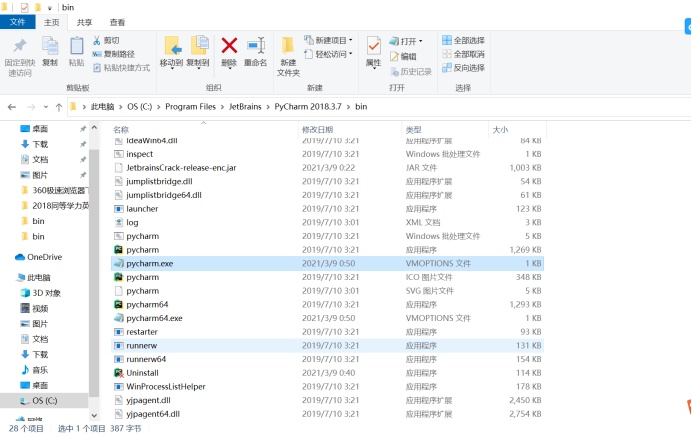Click Invert selection in ribbon

pos(463,68)
